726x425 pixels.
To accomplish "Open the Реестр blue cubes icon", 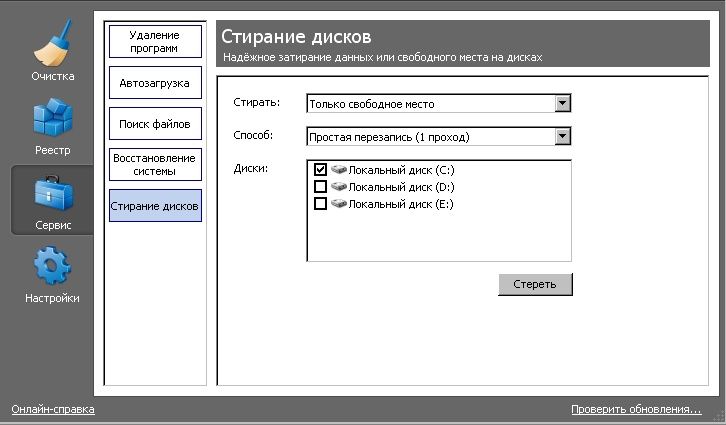I will pos(51,123).
